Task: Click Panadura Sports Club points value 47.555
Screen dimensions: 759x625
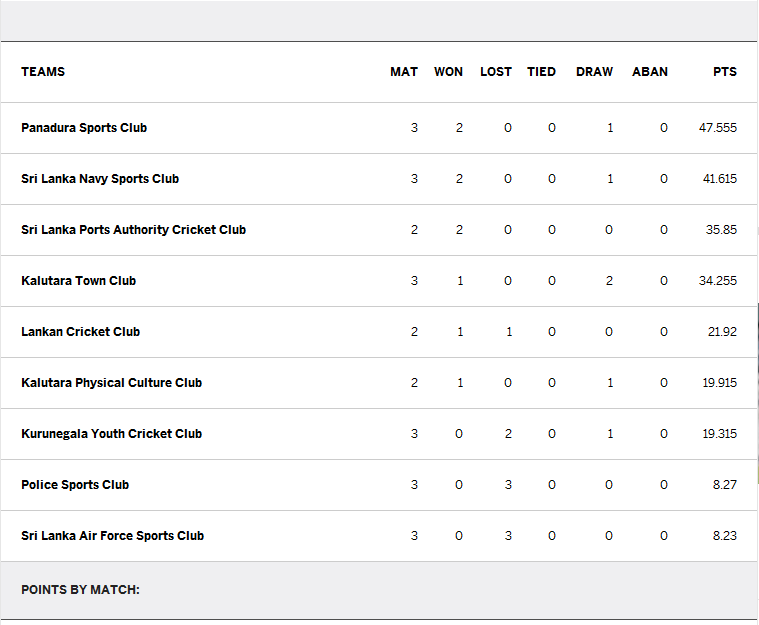Action: point(718,128)
